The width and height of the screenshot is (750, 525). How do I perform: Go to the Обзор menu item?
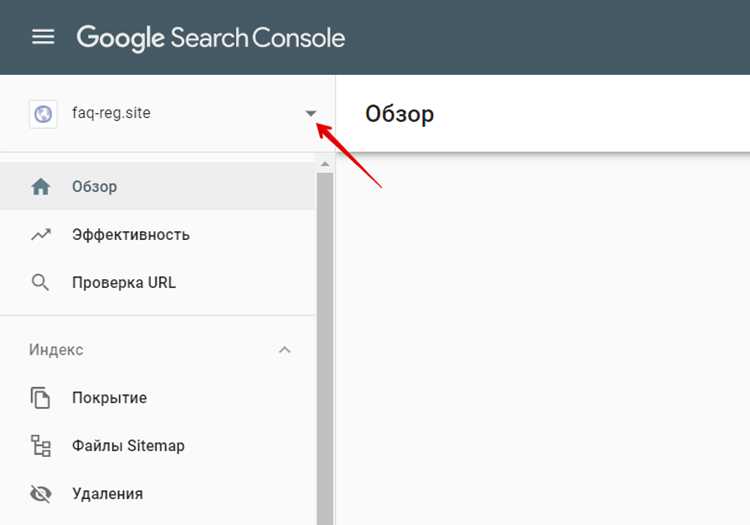point(158,186)
